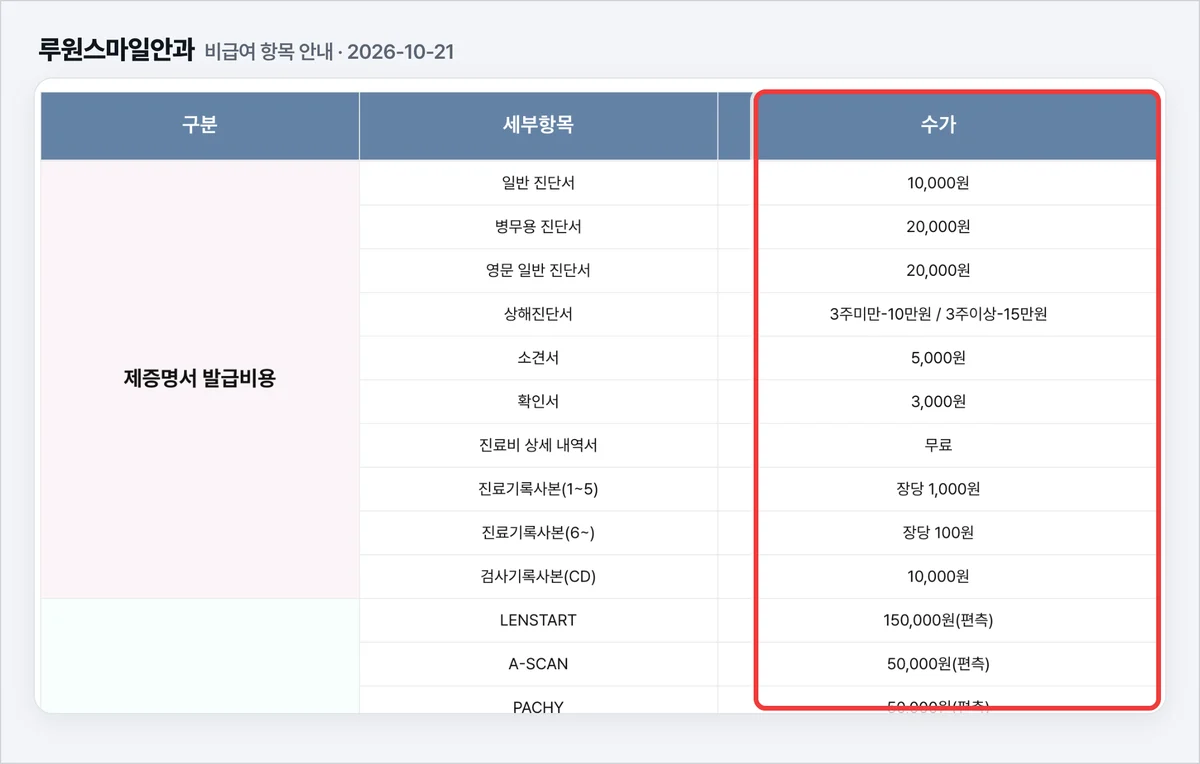Click the 비급여 항목 안내 · 2026-10-21 subtitle

(x=329, y=51)
